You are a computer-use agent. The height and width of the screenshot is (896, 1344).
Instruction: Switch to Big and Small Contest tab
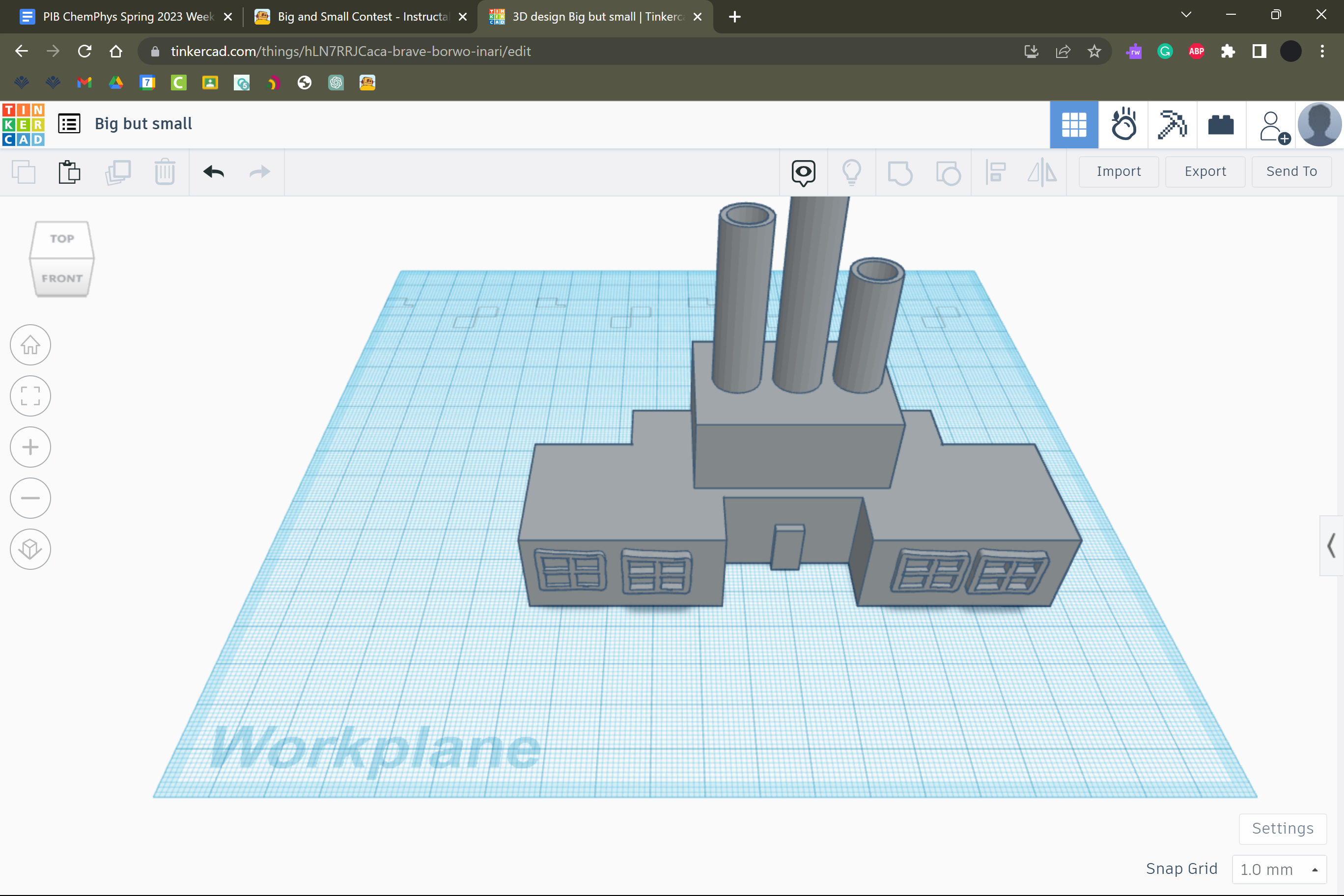363,17
